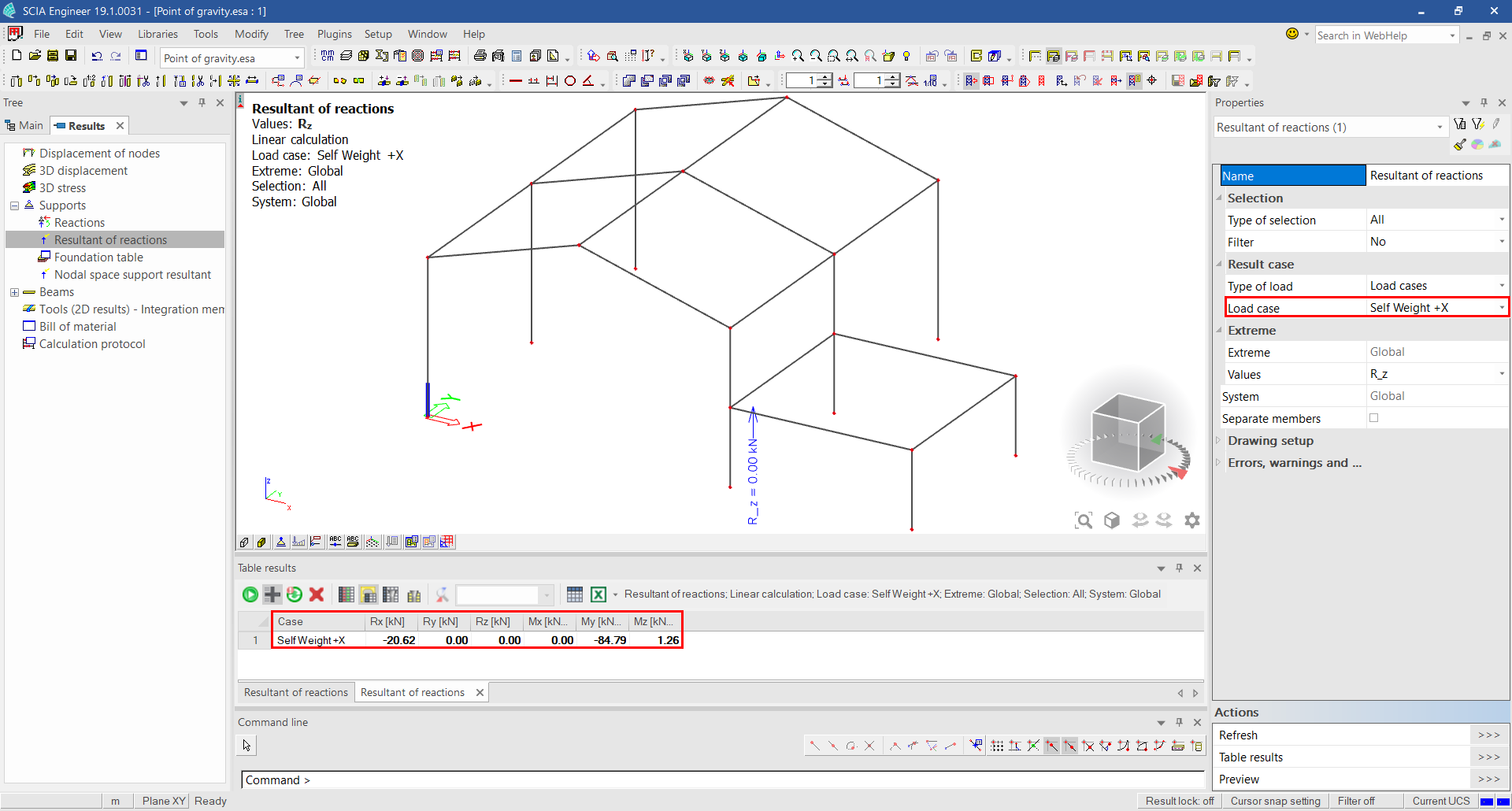
Task: Save the project with the floppy disk icon
Action: pos(71,56)
